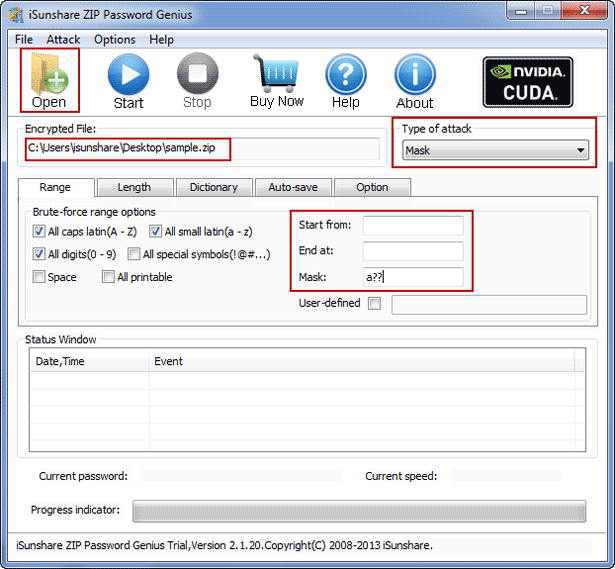
Task: Click the End at input field
Action: click(413, 251)
